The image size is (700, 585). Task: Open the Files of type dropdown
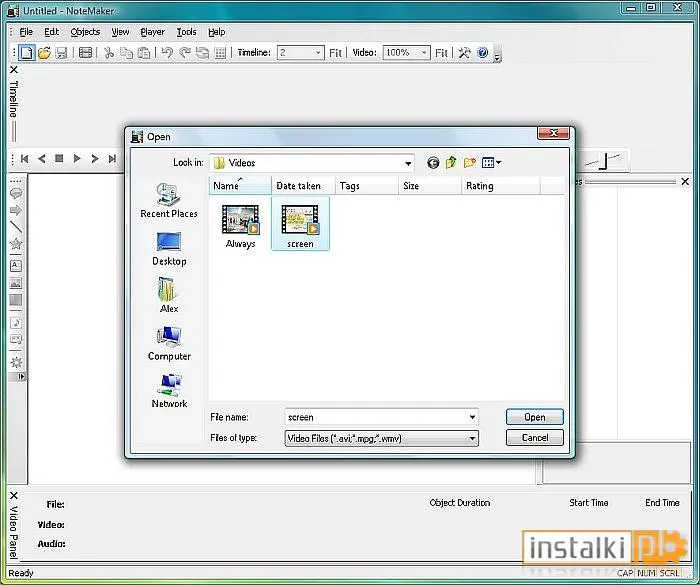click(472, 439)
